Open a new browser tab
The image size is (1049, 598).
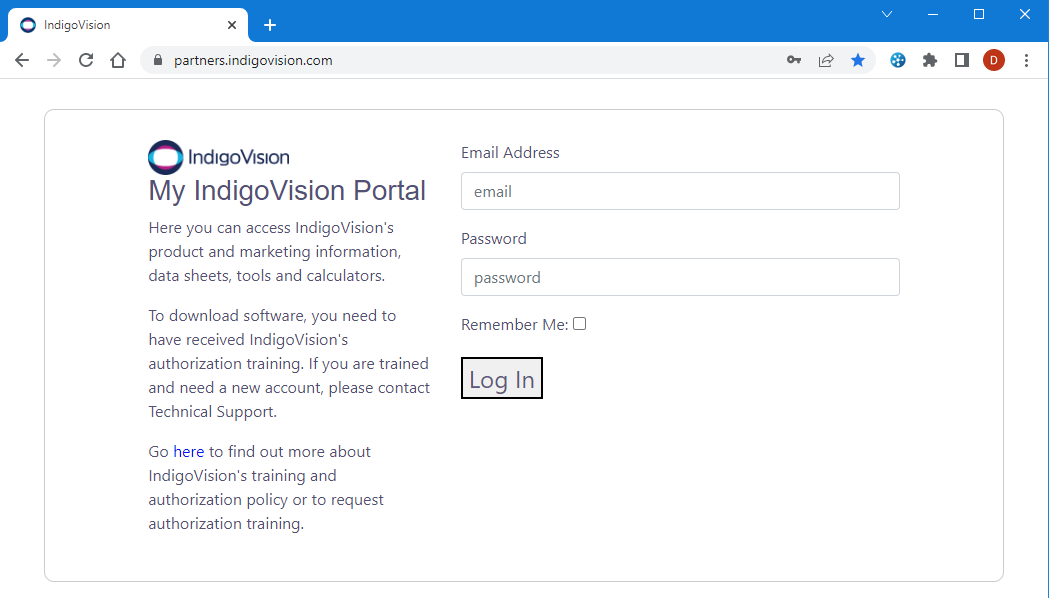coord(269,24)
